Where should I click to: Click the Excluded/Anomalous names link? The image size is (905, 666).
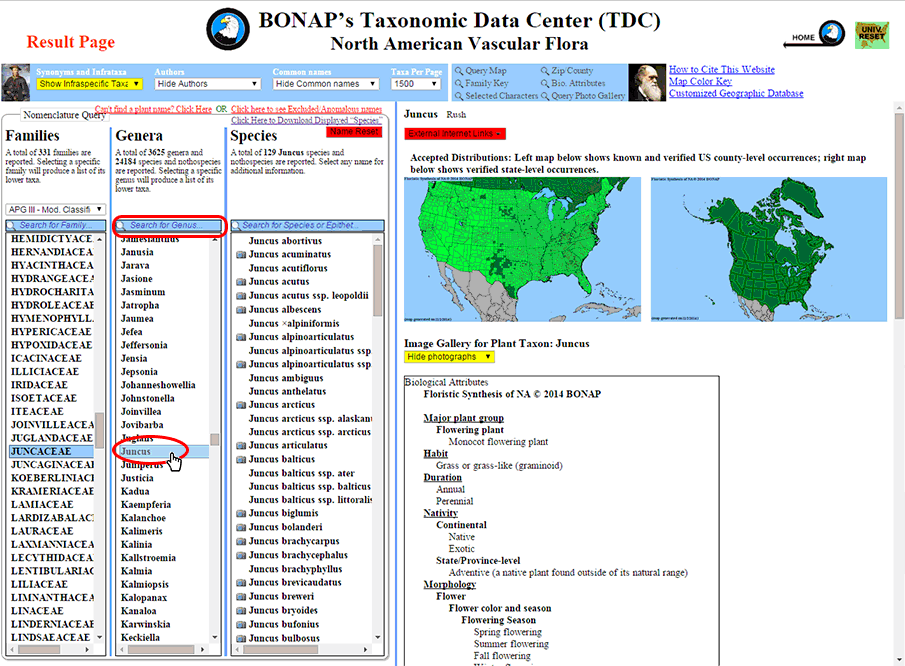click(306, 109)
